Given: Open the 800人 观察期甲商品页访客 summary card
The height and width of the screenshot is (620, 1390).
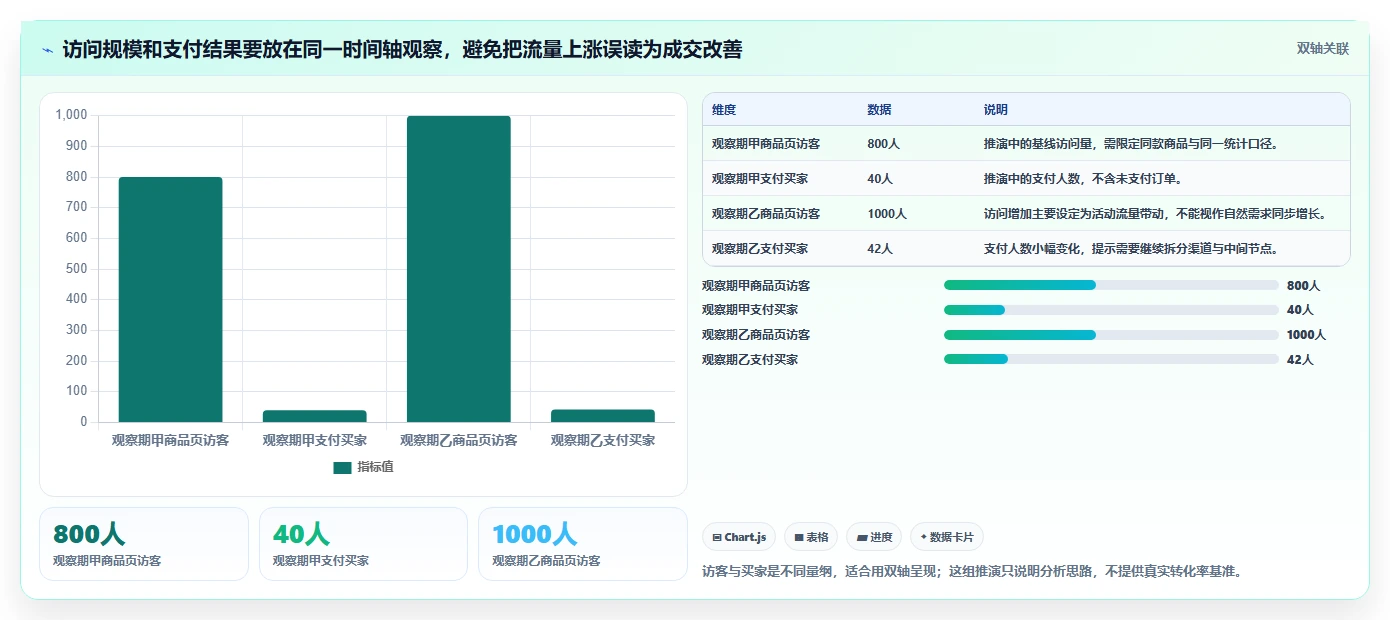Looking at the screenshot, I should click(x=144, y=544).
